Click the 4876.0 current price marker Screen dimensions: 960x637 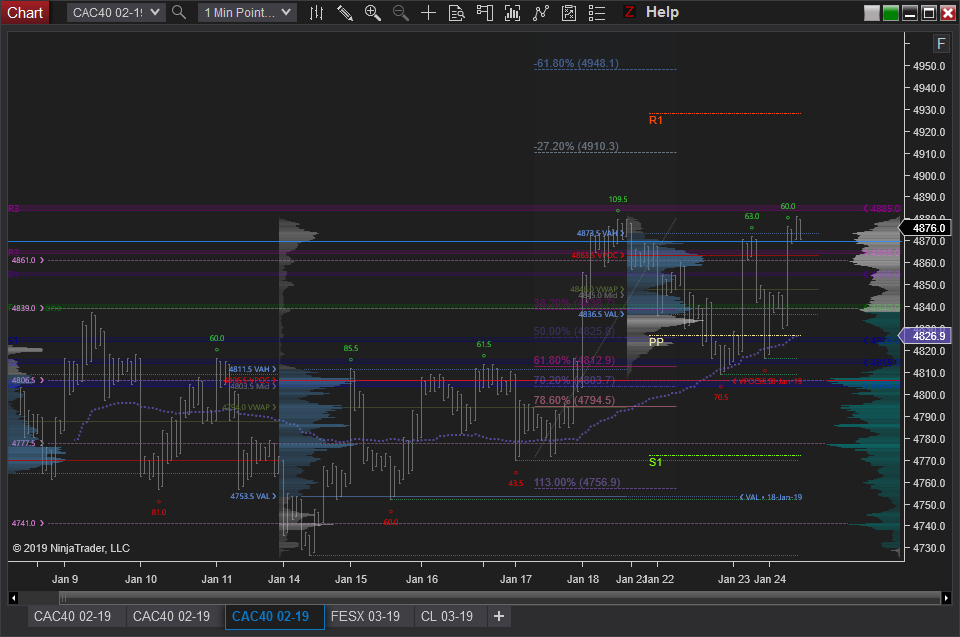pyautogui.click(x=926, y=228)
